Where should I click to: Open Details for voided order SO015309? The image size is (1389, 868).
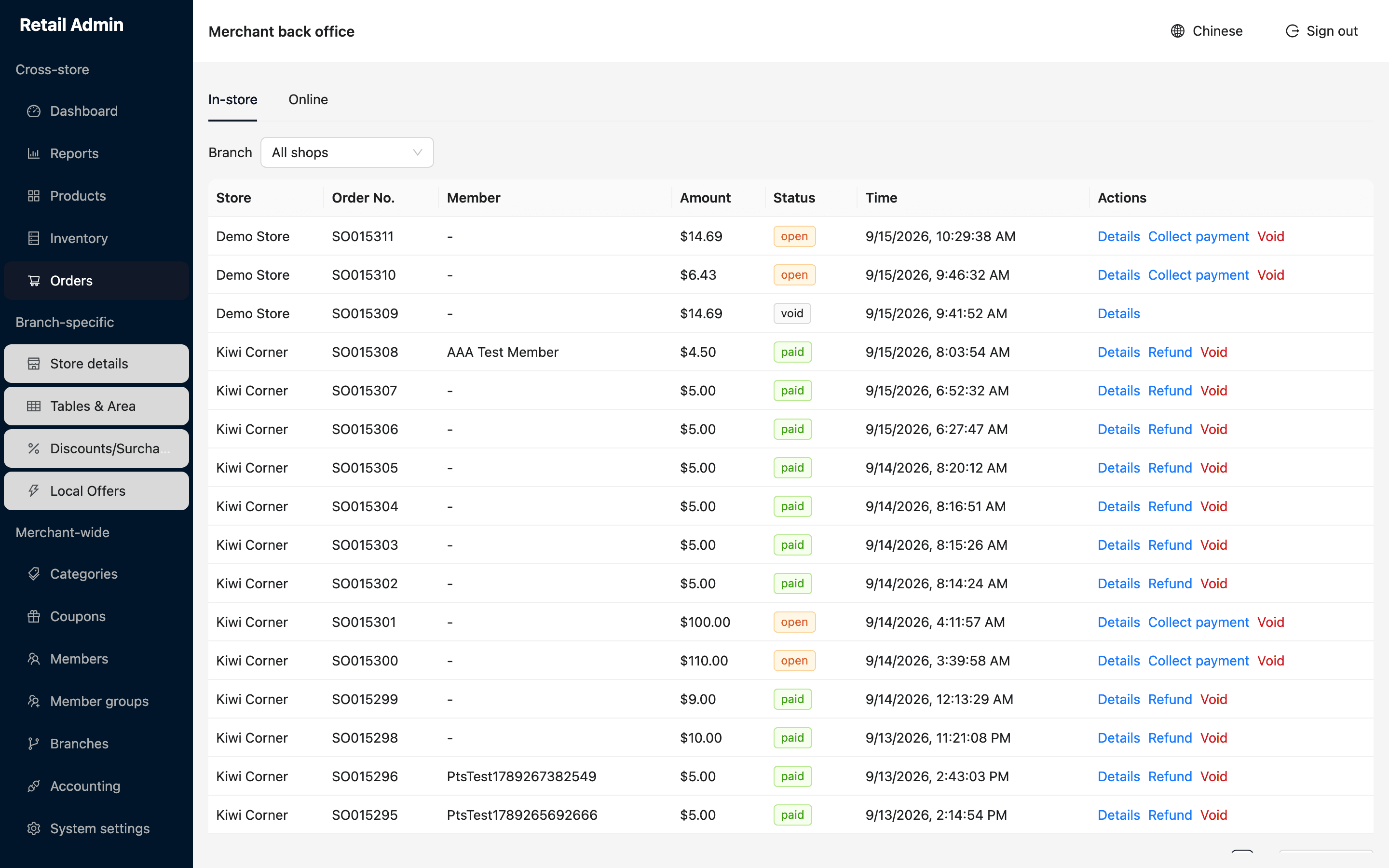point(1118,313)
